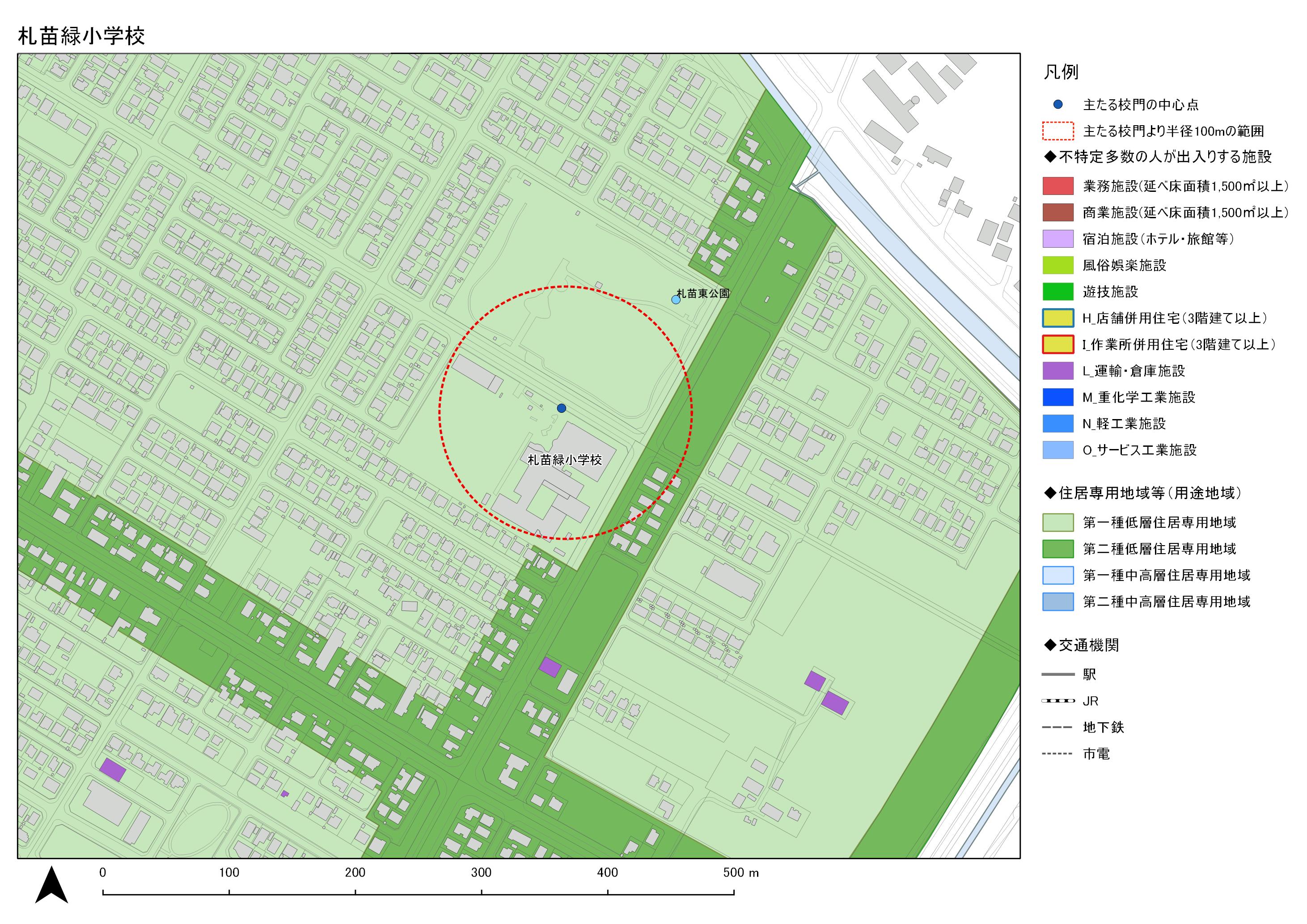Click the ◆不特定多数の人が出入りする施設 heading
Image resolution: width=1307 pixels, height=924 pixels.
[x=1158, y=157]
